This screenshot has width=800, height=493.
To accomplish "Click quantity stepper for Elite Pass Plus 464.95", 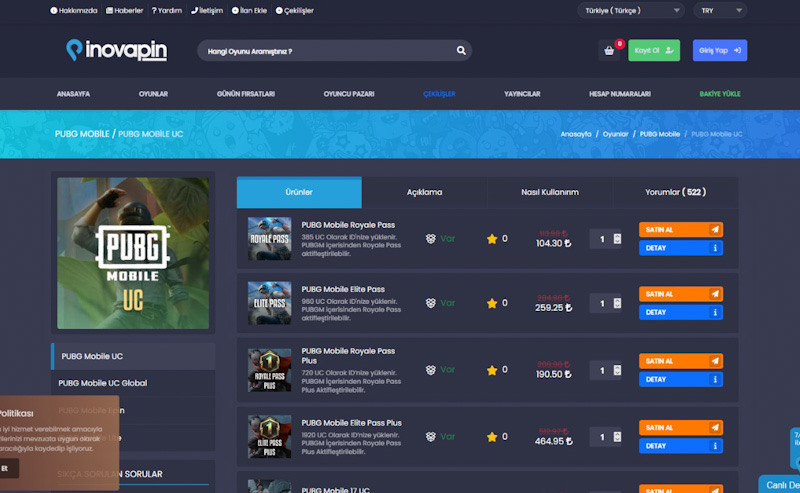I will (617, 437).
